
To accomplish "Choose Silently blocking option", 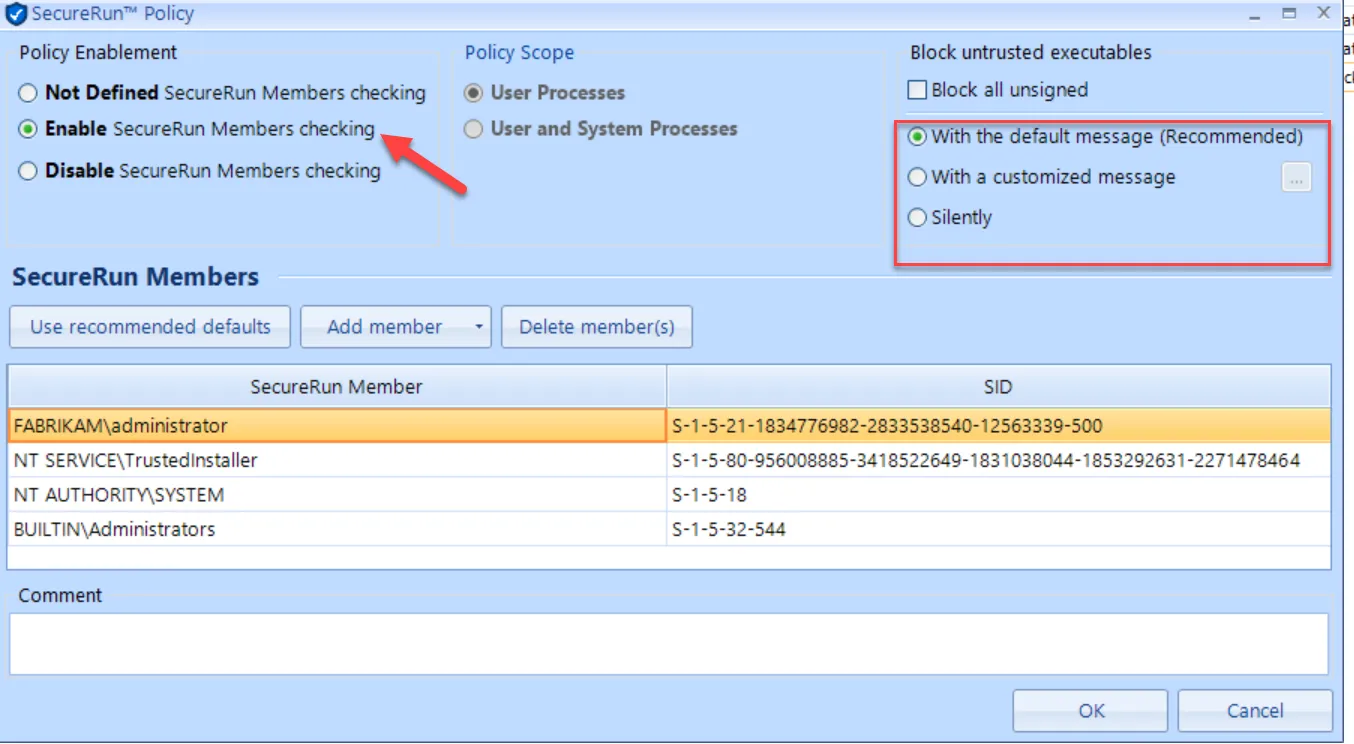I will 917,217.
